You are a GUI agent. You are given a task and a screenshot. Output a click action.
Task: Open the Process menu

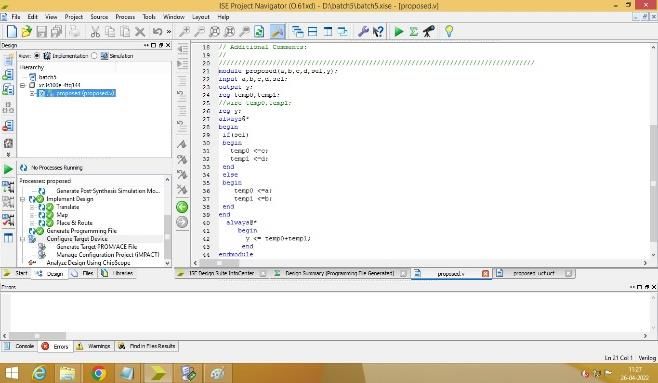(125, 17)
